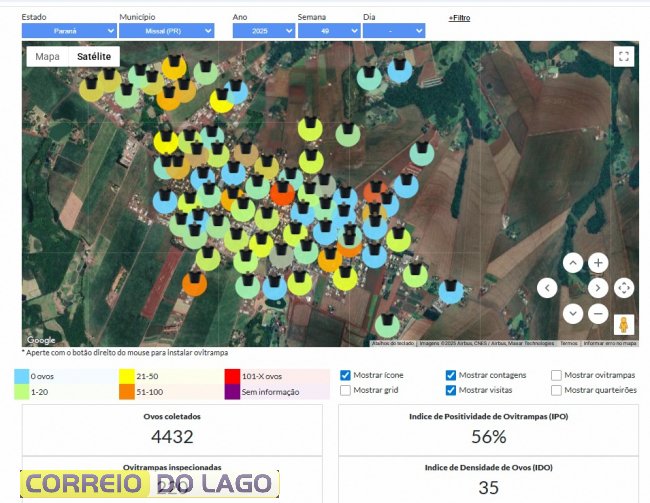
Task: Zoom in on the map
Action: (598, 263)
